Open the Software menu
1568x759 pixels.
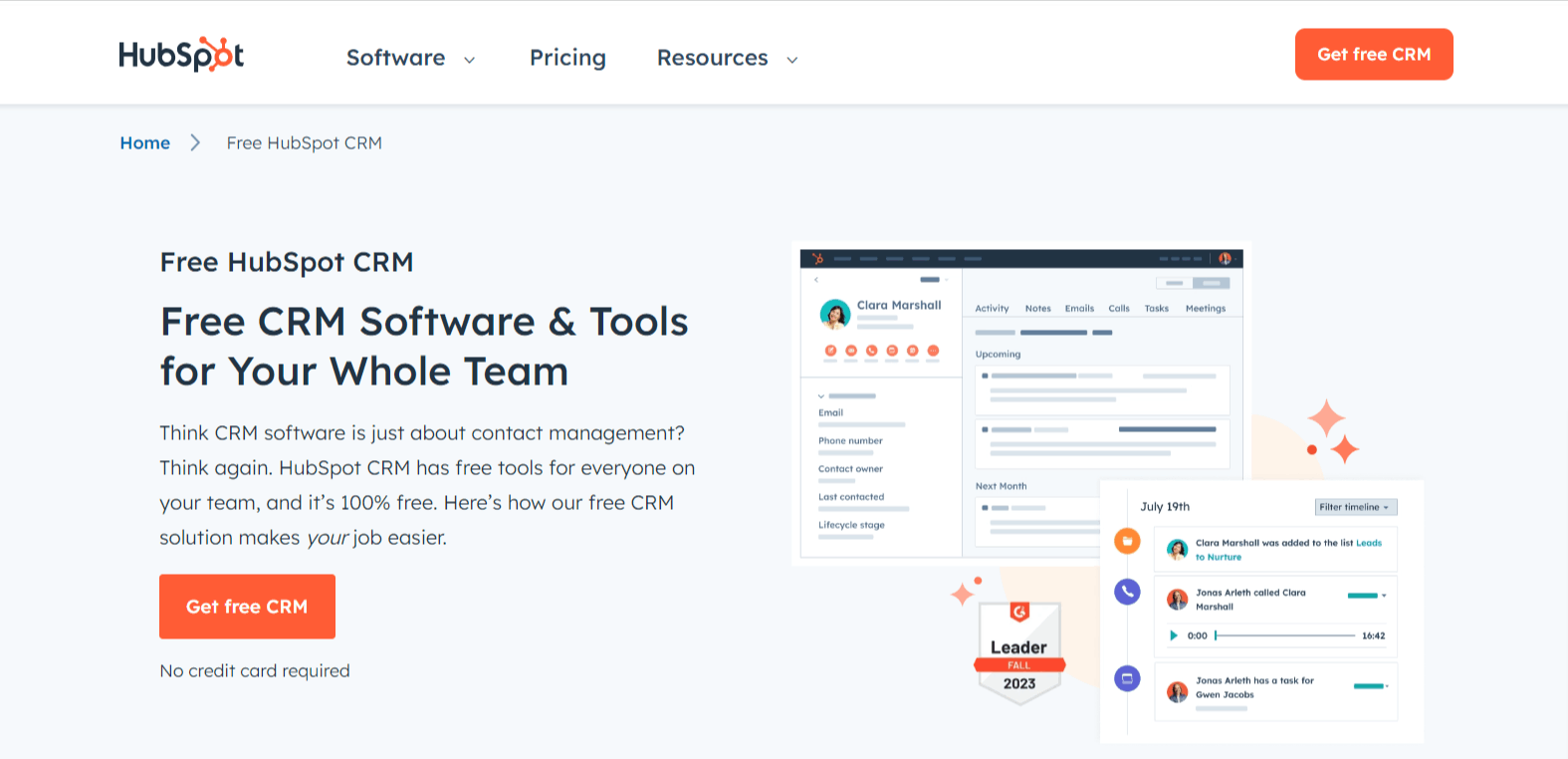click(395, 58)
